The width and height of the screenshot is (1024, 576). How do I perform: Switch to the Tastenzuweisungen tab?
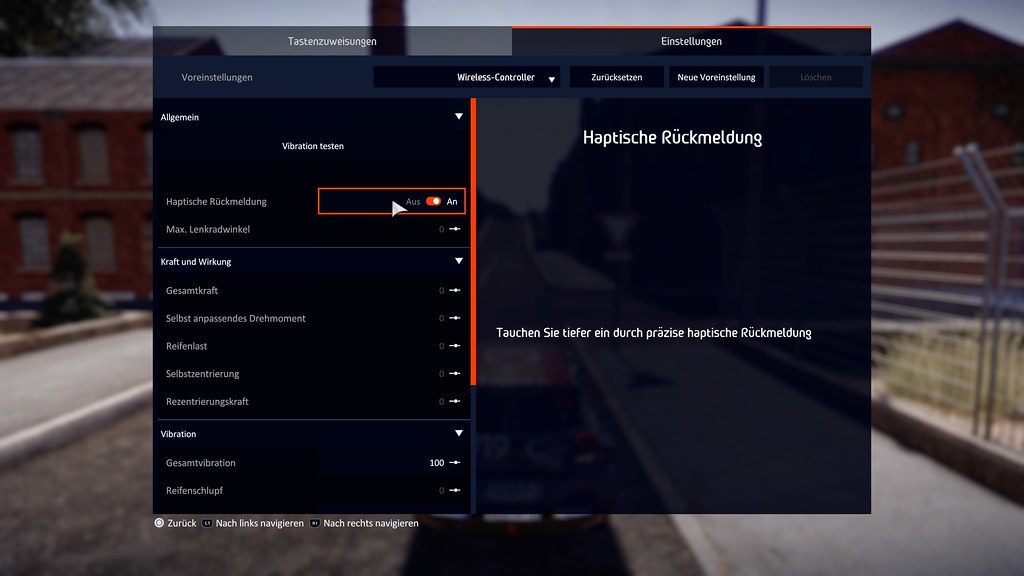(332, 41)
